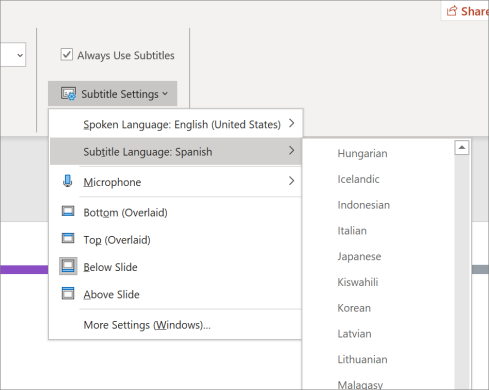489x390 pixels.
Task: Expand the Spoken Language submenu chevron
Action: point(292,123)
